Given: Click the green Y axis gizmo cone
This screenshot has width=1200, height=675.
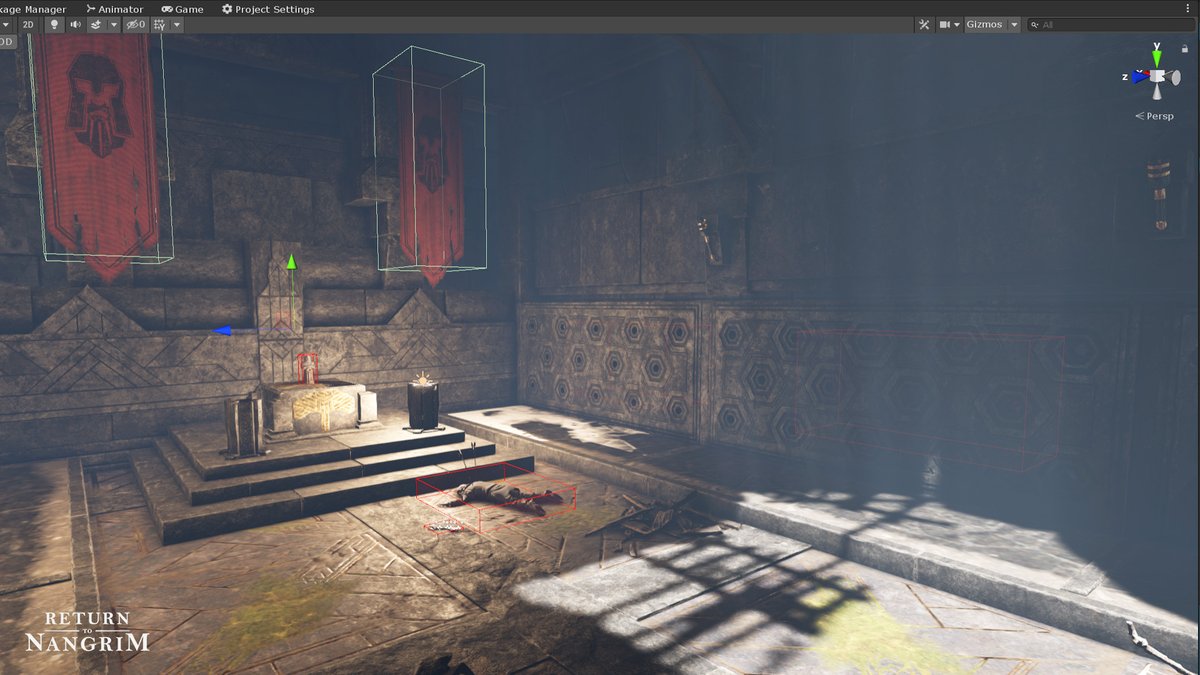Looking at the screenshot, I should 1157,58.
